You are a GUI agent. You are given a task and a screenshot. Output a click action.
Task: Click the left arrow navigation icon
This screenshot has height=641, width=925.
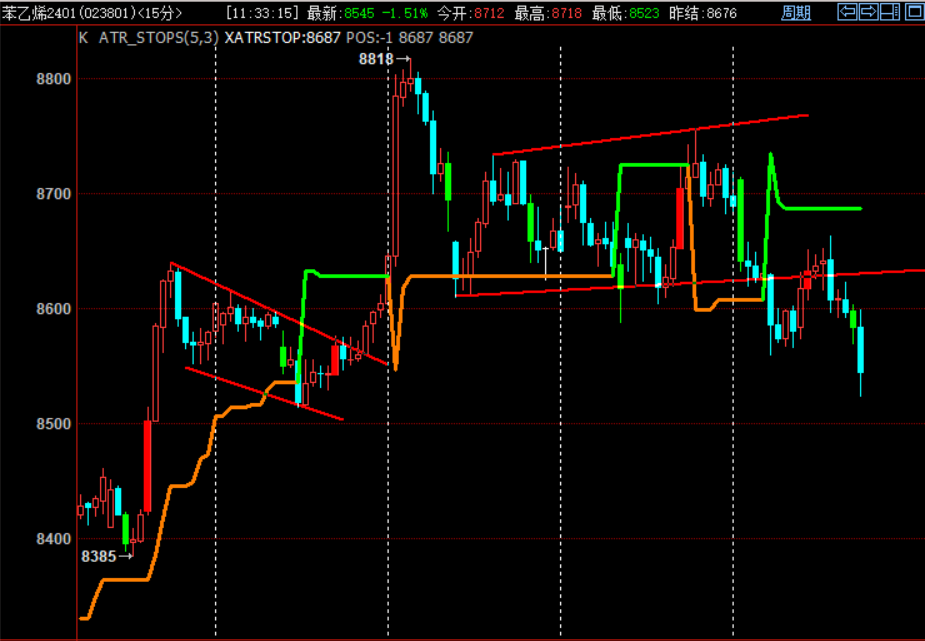pos(846,12)
